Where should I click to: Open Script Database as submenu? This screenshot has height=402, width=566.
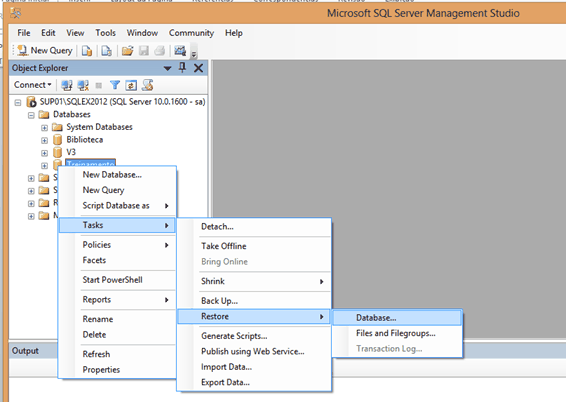pyautogui.click(x=118, y=206)
